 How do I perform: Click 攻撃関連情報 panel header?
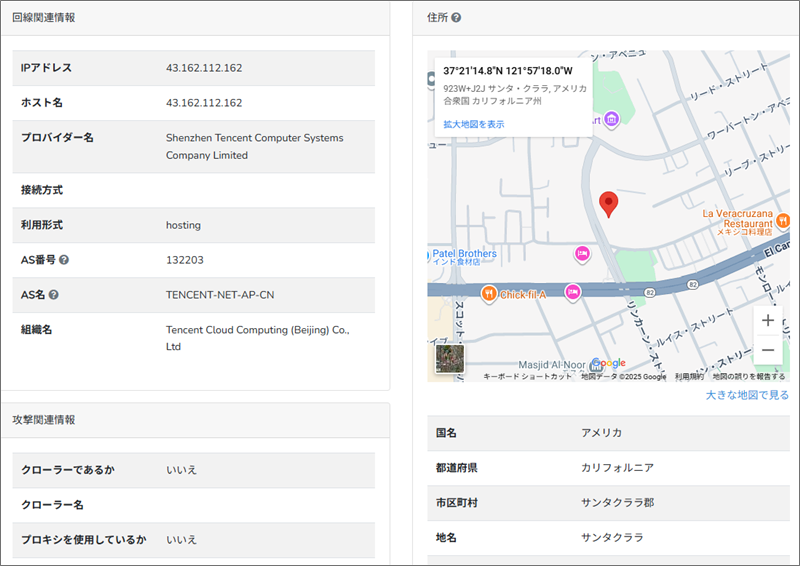tap(44, 420)
